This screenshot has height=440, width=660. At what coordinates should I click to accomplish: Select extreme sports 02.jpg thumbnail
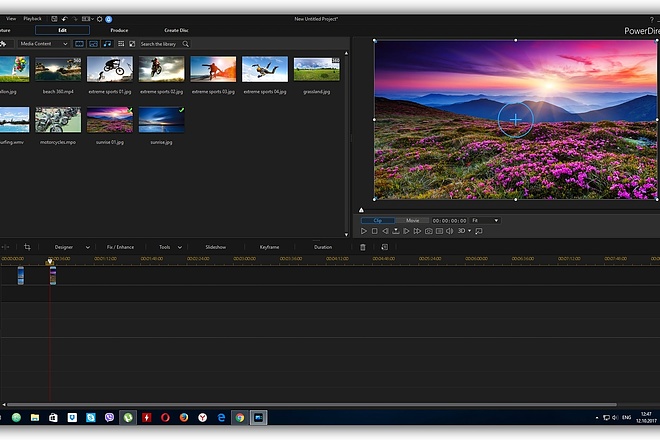tap(162, 69)
